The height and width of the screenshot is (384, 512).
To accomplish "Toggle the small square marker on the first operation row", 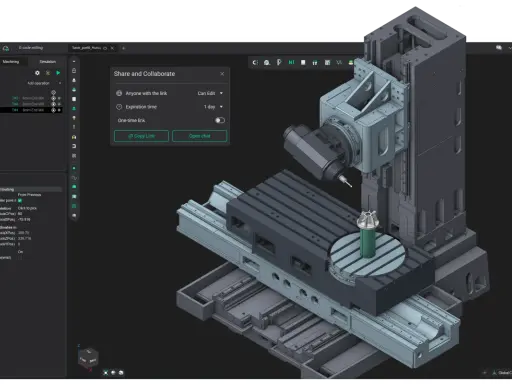I will click(x=59, y=98).
